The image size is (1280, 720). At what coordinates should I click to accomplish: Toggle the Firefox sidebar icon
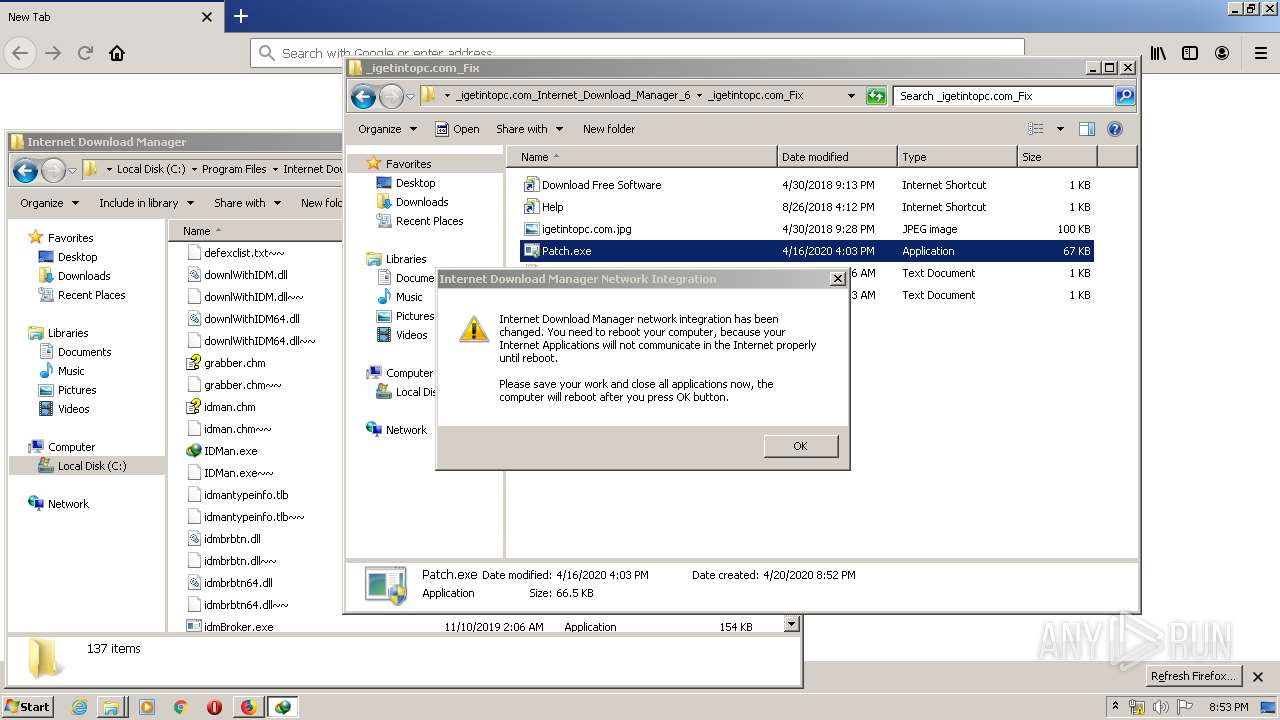point(1190,53)
